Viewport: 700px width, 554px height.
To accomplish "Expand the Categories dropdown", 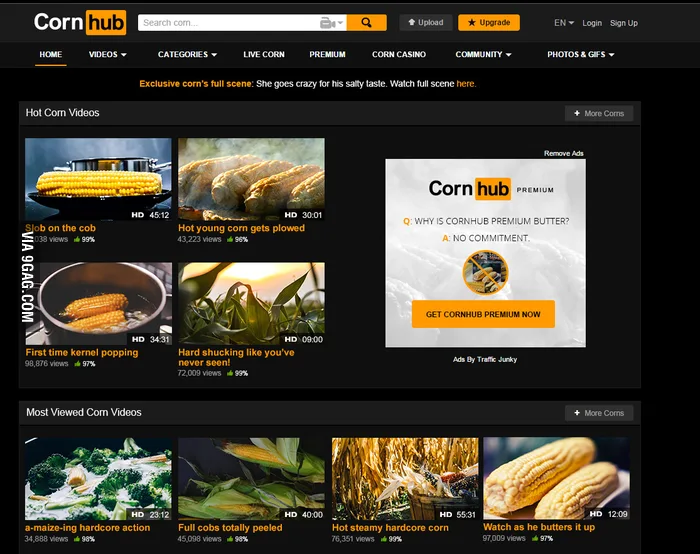I will tap(188, 54).
